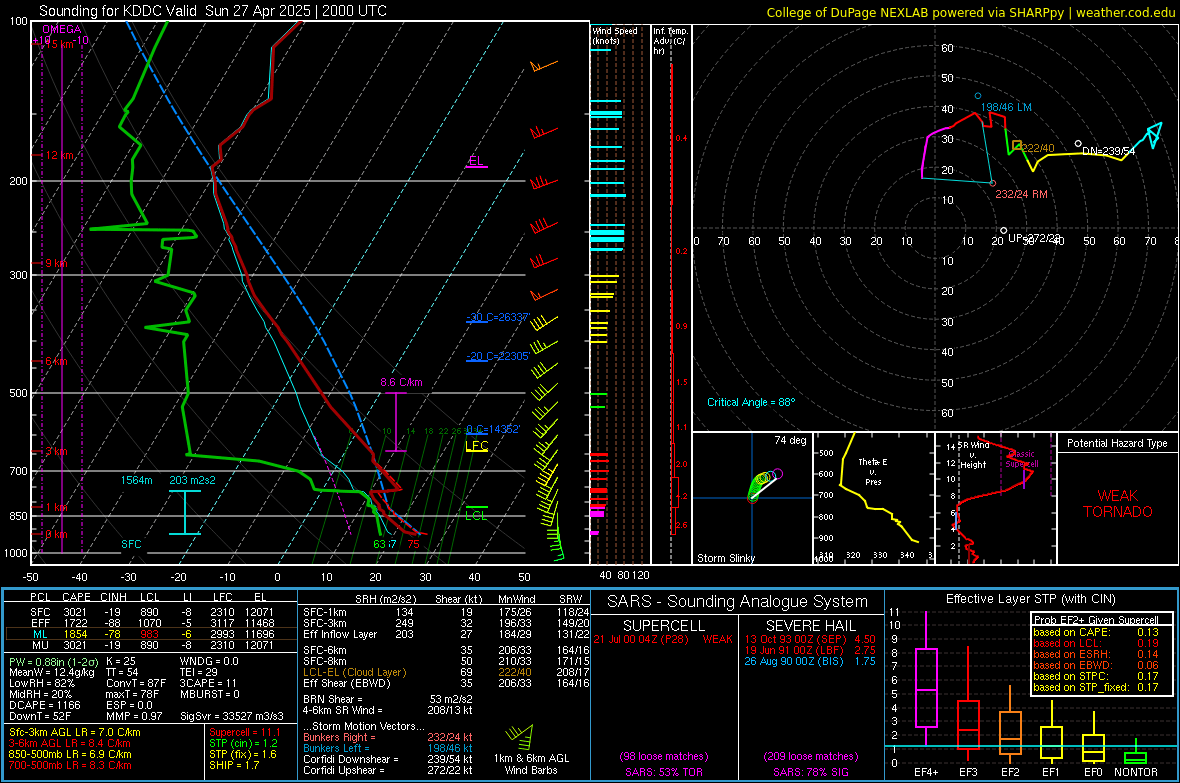Viewport: 1180px width, 783px height.
Task: Select the MU parcel row in table
Action: (151, 645)
